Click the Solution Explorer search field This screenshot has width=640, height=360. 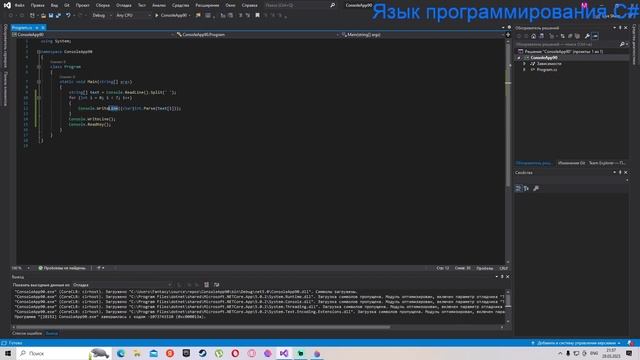(x=567, y=44)
